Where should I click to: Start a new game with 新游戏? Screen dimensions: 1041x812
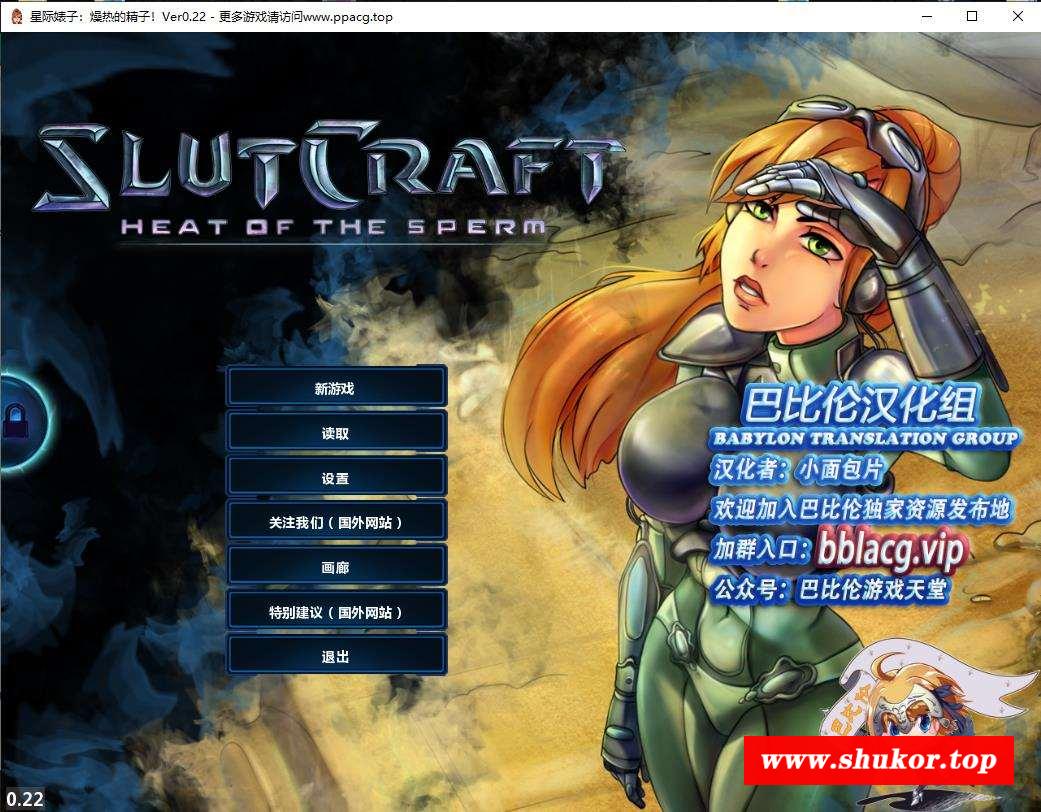pyautogui.click(x=336, y=387)
